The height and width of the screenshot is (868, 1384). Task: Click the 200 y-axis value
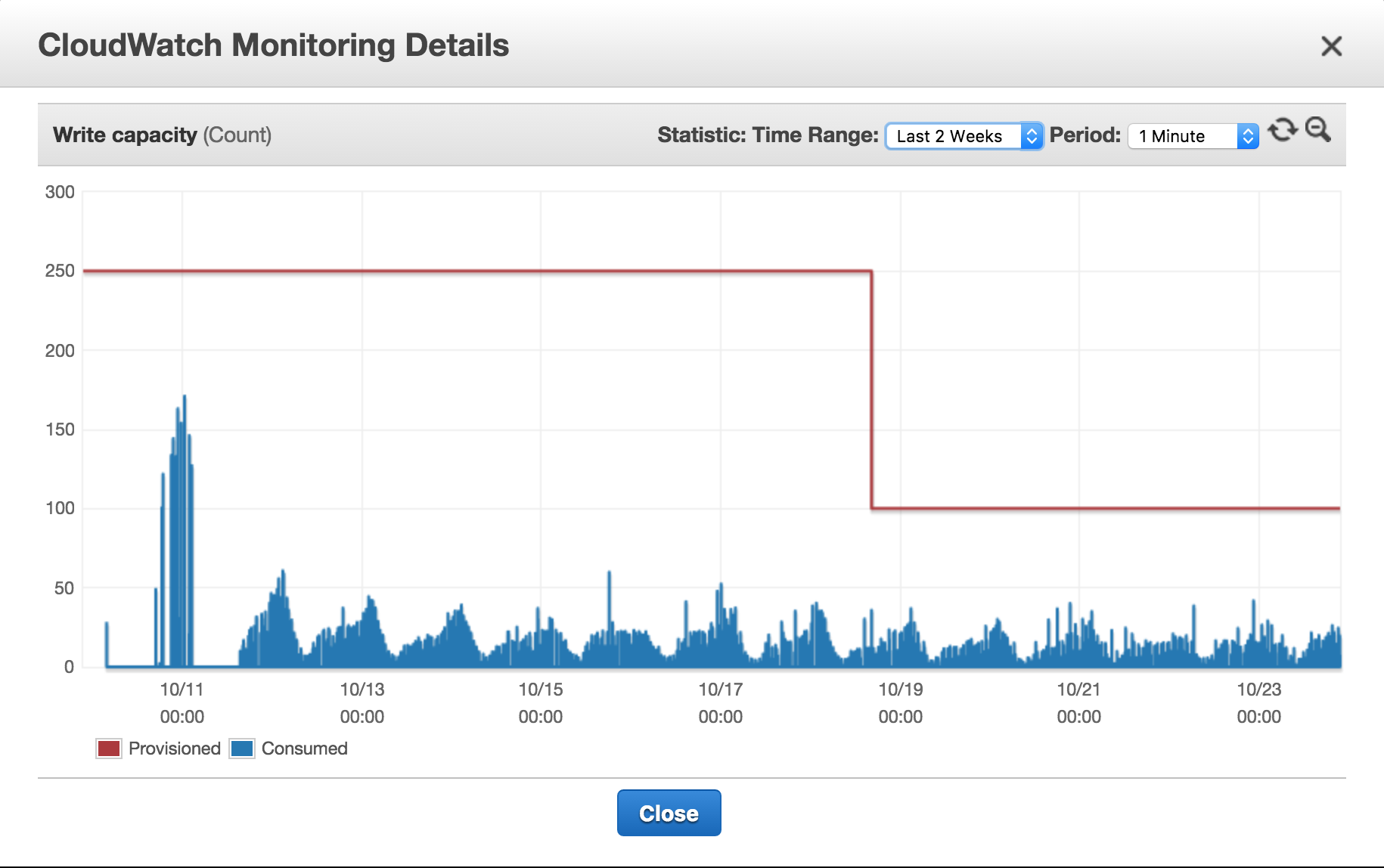coord(60,351)
